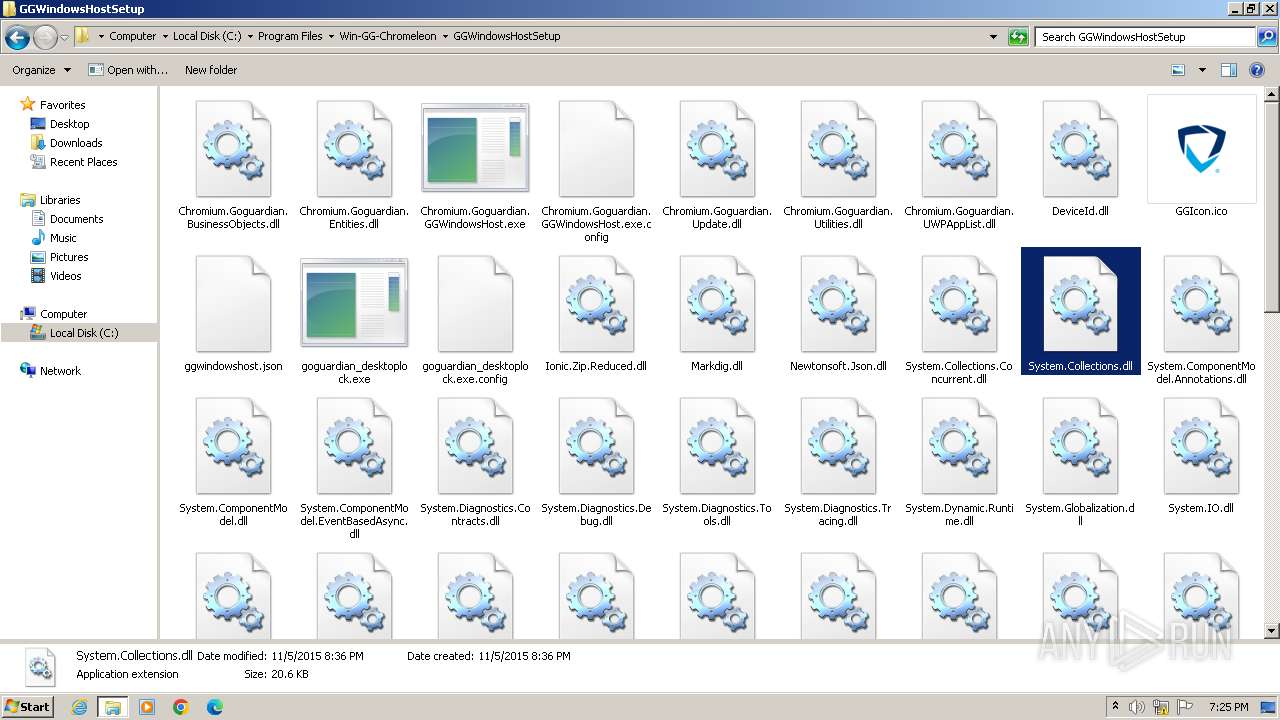Click the Forward navigation arrow
The image size is (1280, 720).
[45, 38]
